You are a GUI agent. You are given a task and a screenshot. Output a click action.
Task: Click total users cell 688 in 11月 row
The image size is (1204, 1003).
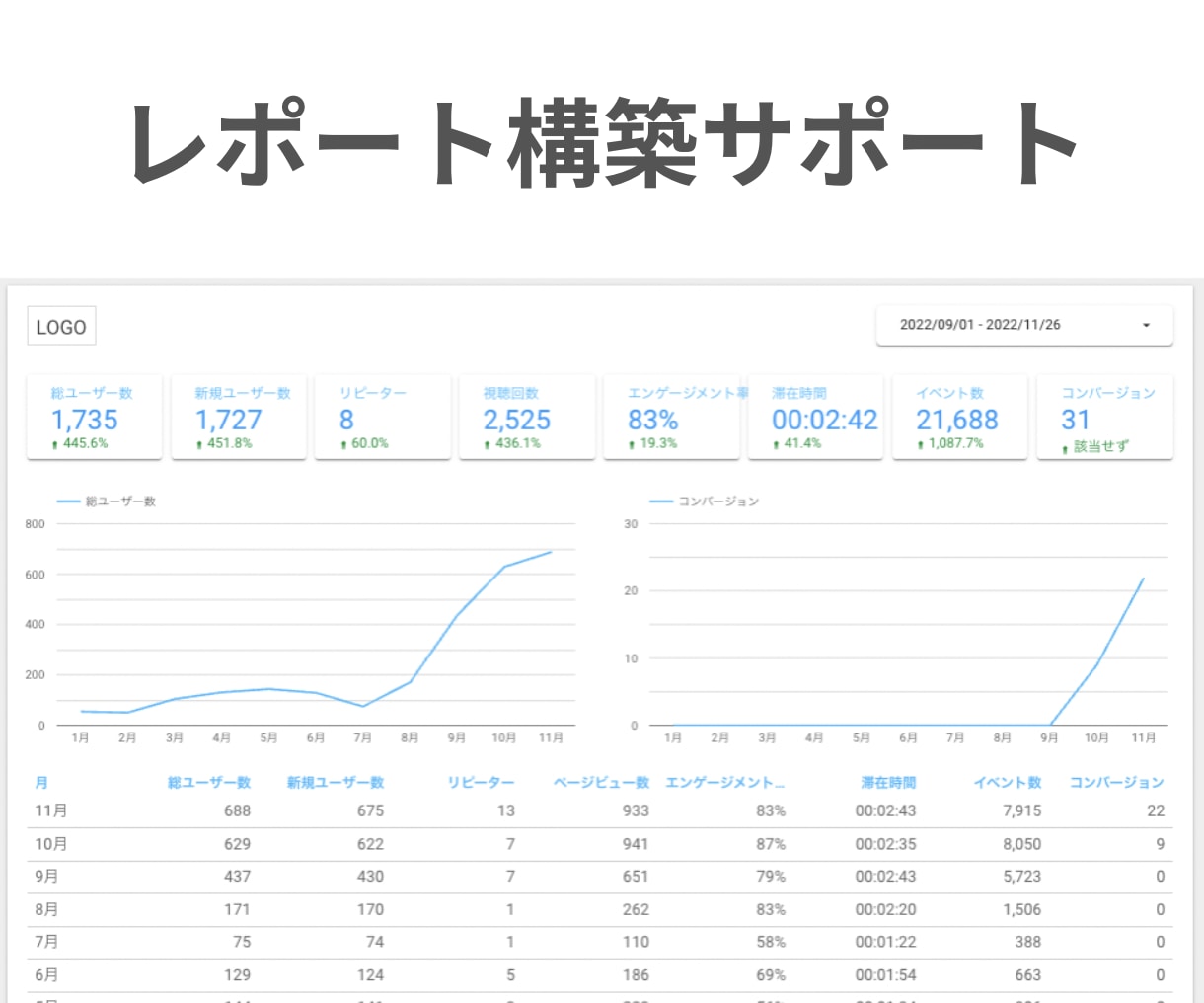click(x=237, y=810)
